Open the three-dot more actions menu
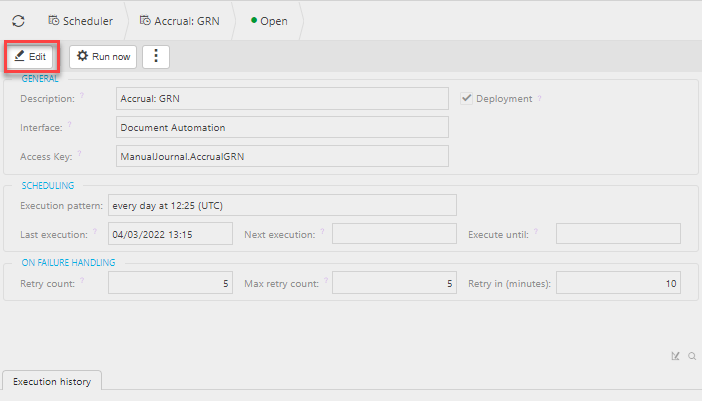The height and width of the screenshot is (401, 702). coord(156,57)
